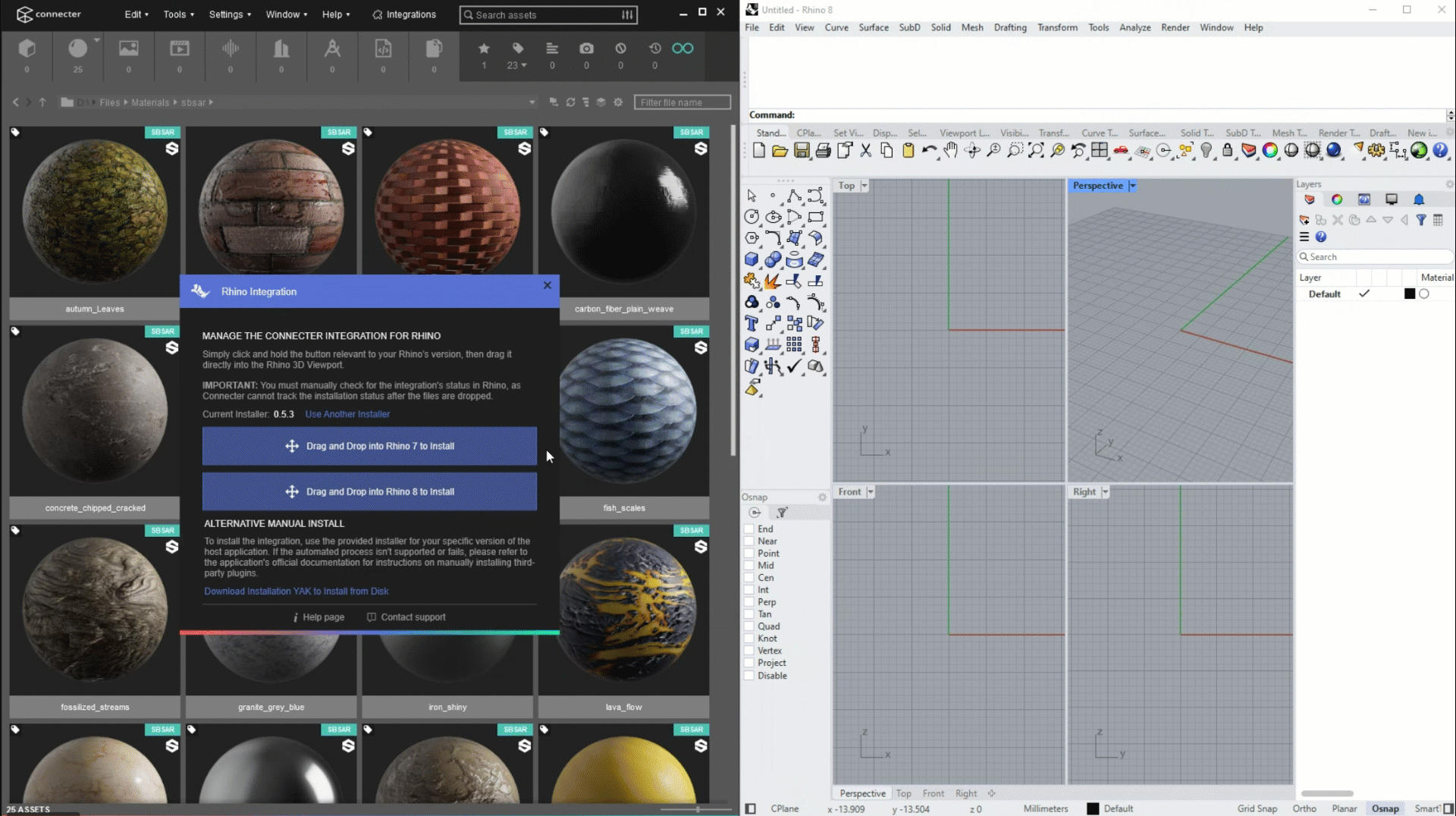Click the Connecter favorites star filter
The image size is (1456, 816).
pos(484,49)
